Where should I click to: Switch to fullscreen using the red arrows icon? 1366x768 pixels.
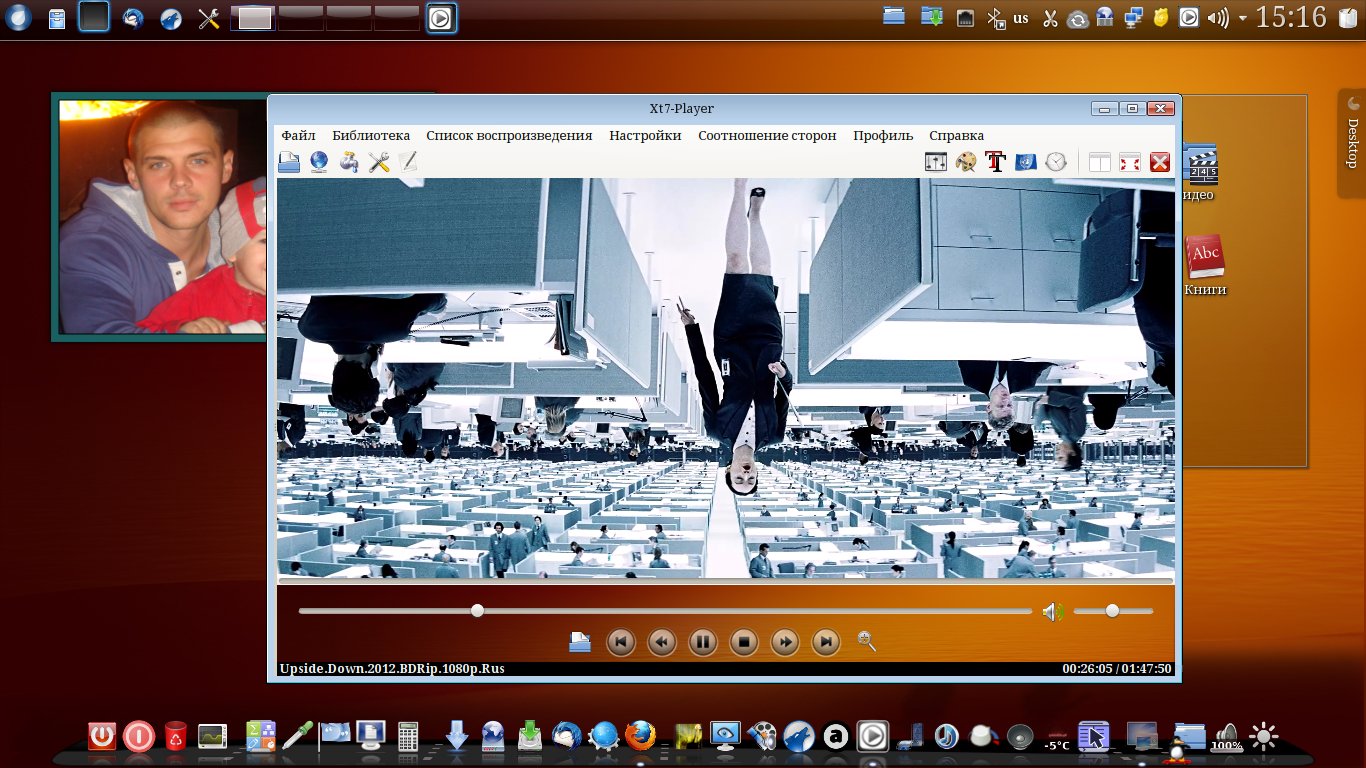(1130, 162)
